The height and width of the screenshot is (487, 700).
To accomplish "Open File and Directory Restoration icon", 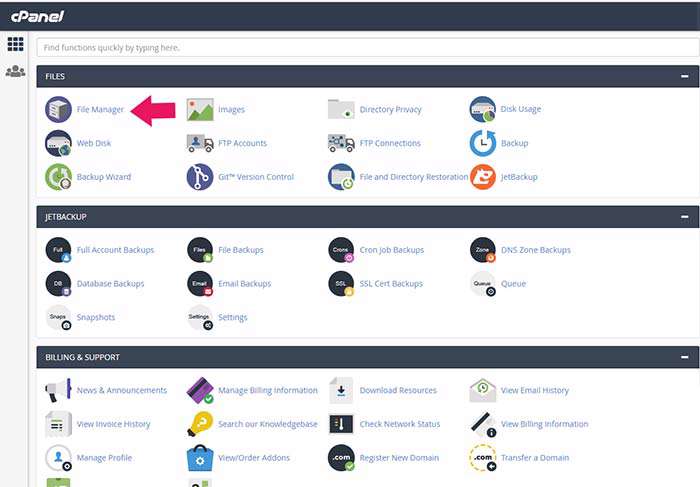I will [x=341, y=177].
